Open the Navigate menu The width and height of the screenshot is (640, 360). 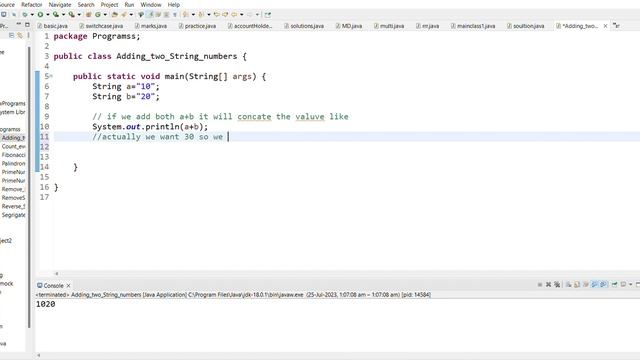coord(60,4)
